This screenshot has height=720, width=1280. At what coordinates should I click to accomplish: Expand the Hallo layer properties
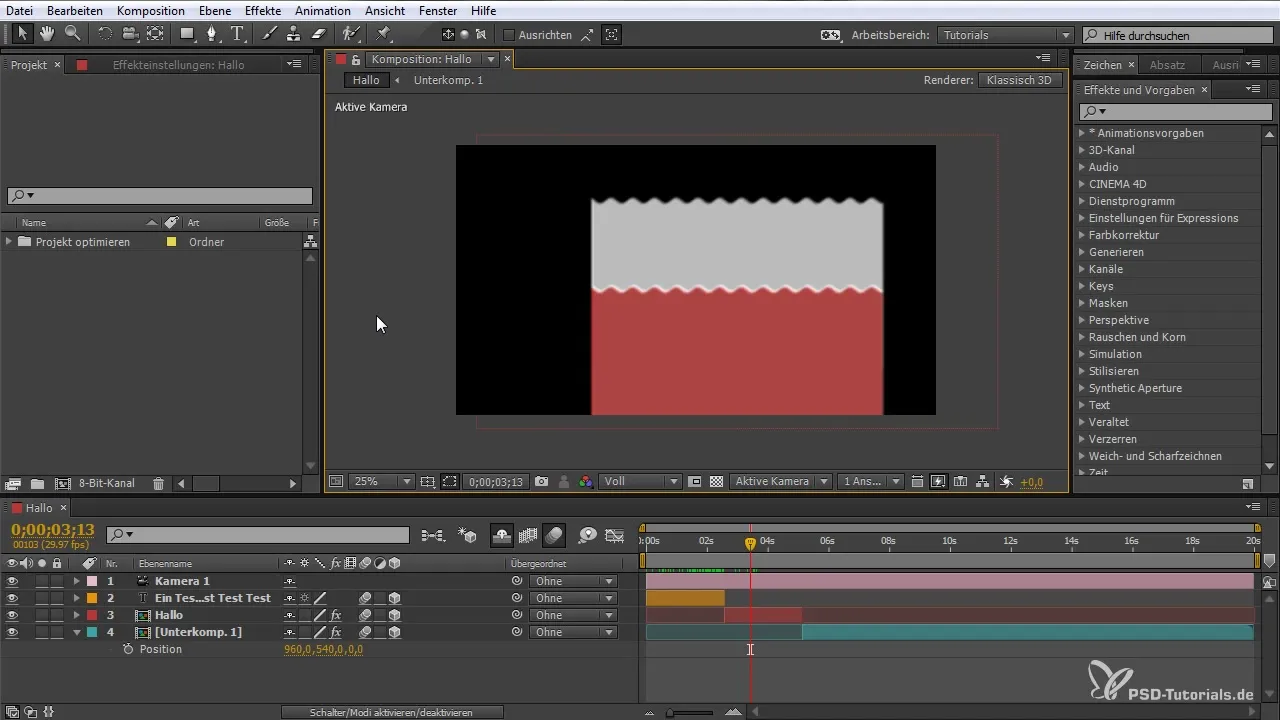76,615
